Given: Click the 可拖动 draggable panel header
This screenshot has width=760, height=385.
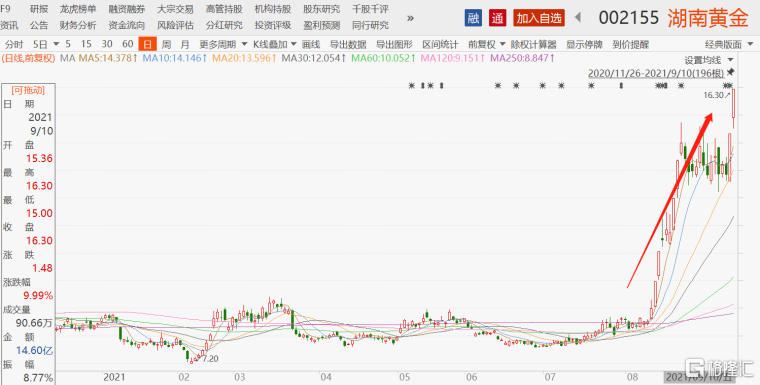Looking at the screenshot, I should click(x=28, y=90).
